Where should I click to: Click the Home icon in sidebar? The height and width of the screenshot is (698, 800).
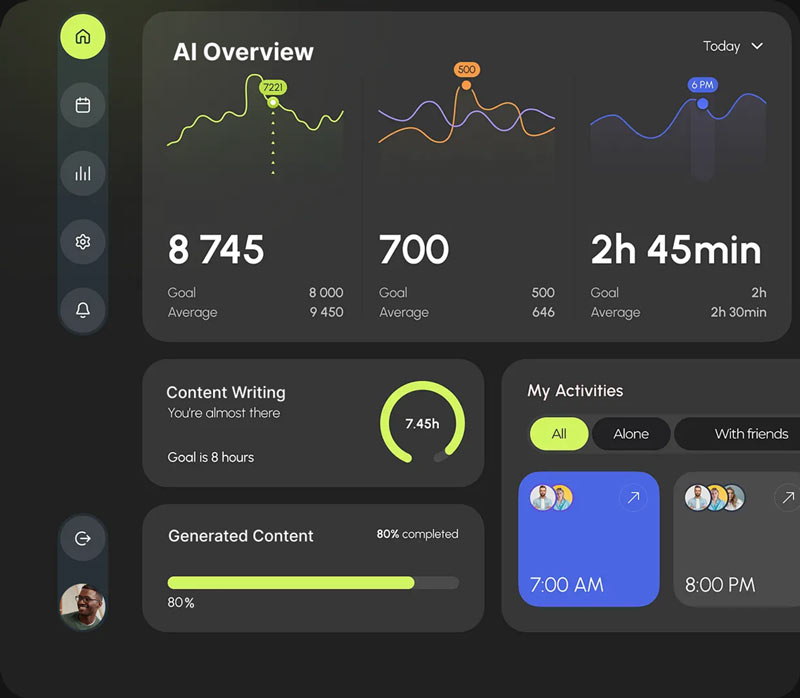[x=83, y=37]
